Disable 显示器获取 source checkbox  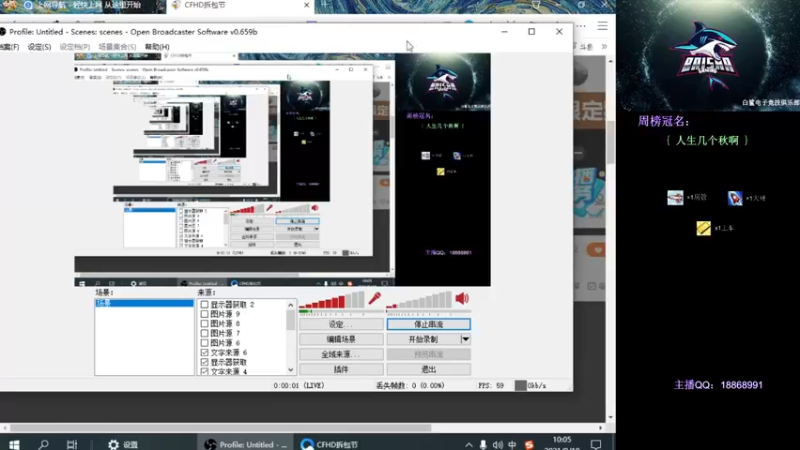tap(204, 362)
